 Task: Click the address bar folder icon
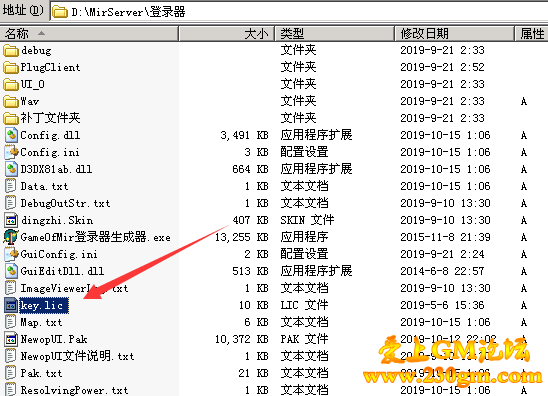pyautogui.click(x=60, y=12)
